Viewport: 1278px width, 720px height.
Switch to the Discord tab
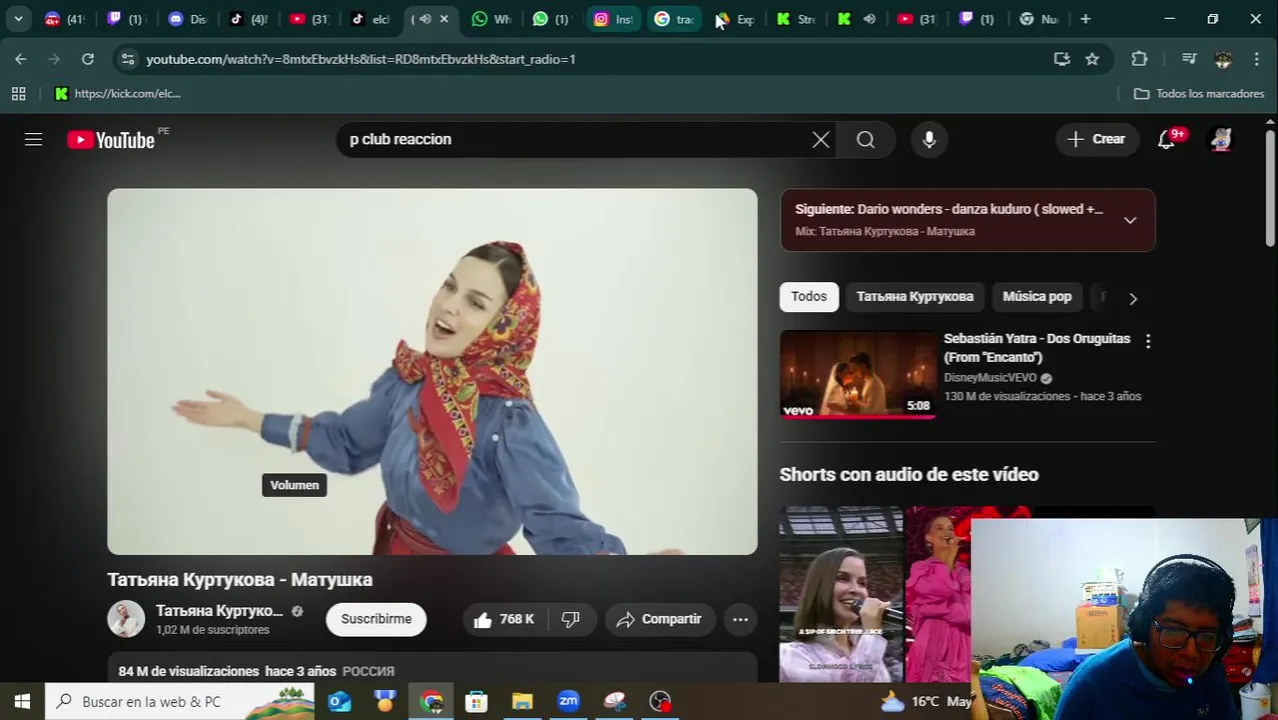coord(187,19)
